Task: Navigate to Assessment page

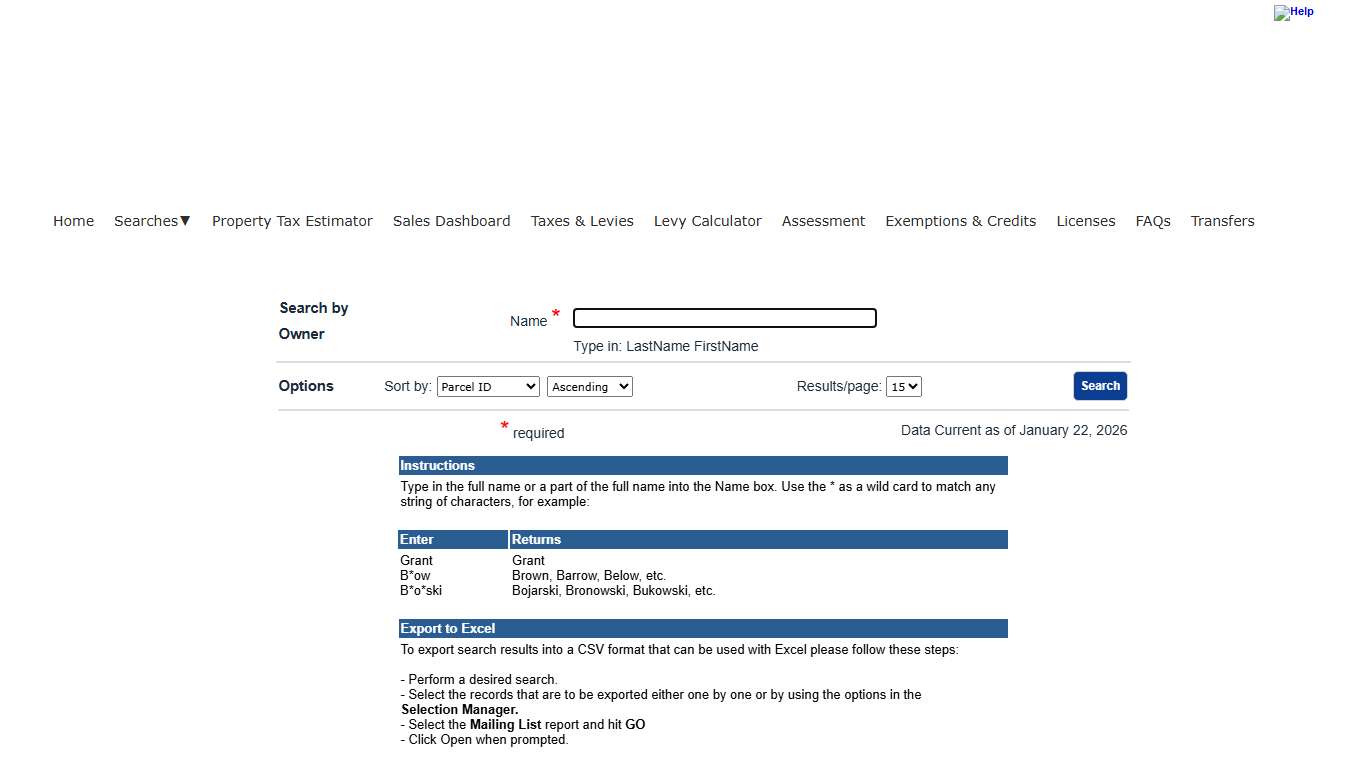Action: coord(823,221)
